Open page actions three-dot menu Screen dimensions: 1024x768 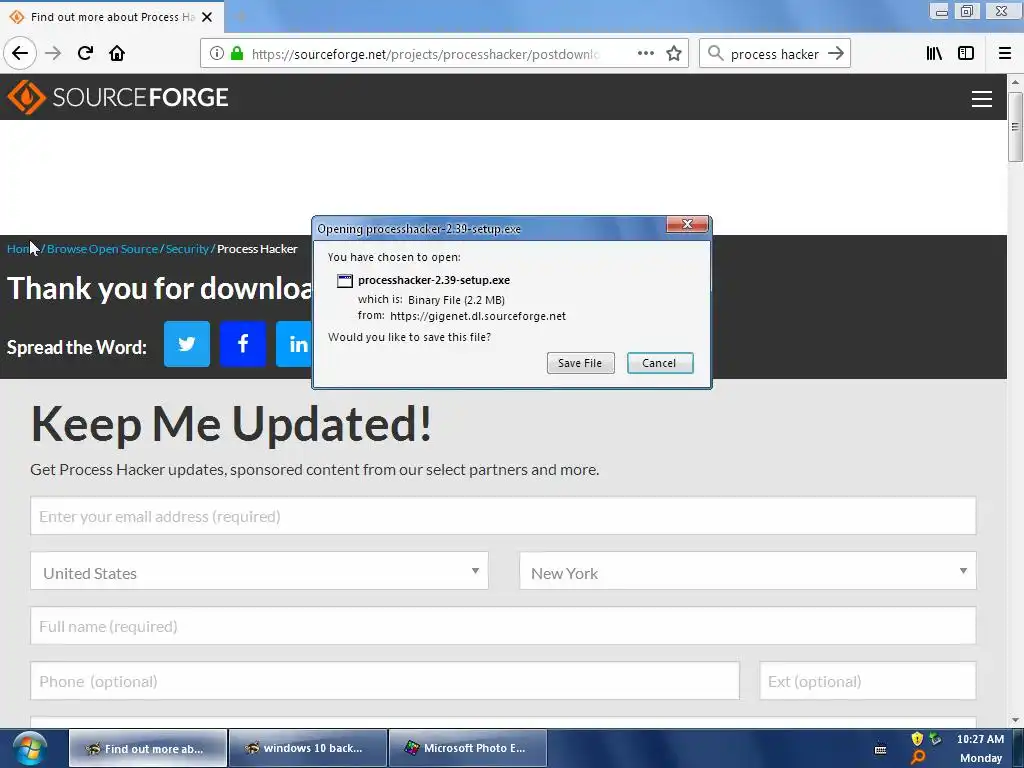tap(645, 54)
